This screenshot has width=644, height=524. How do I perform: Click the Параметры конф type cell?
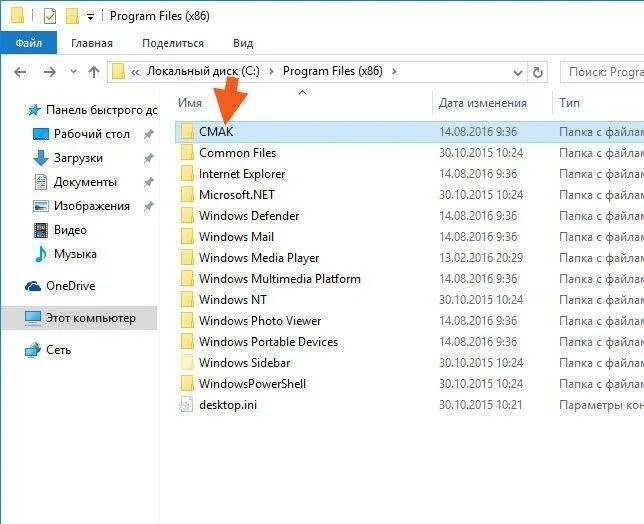point(601,405)
